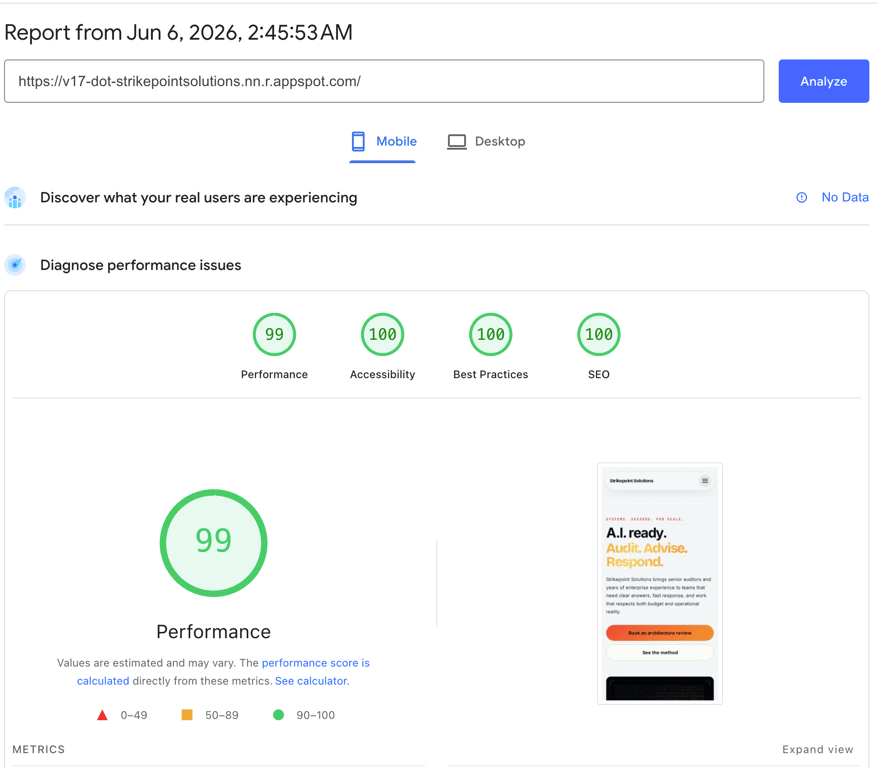
Task: Click the 0–49 range text in the legend
Action: click(x=134, y=715)
